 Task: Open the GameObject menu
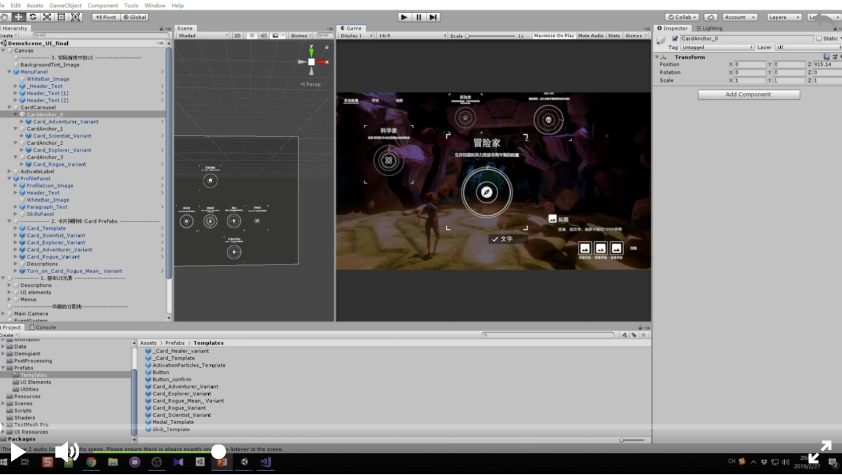click(66, 5)
